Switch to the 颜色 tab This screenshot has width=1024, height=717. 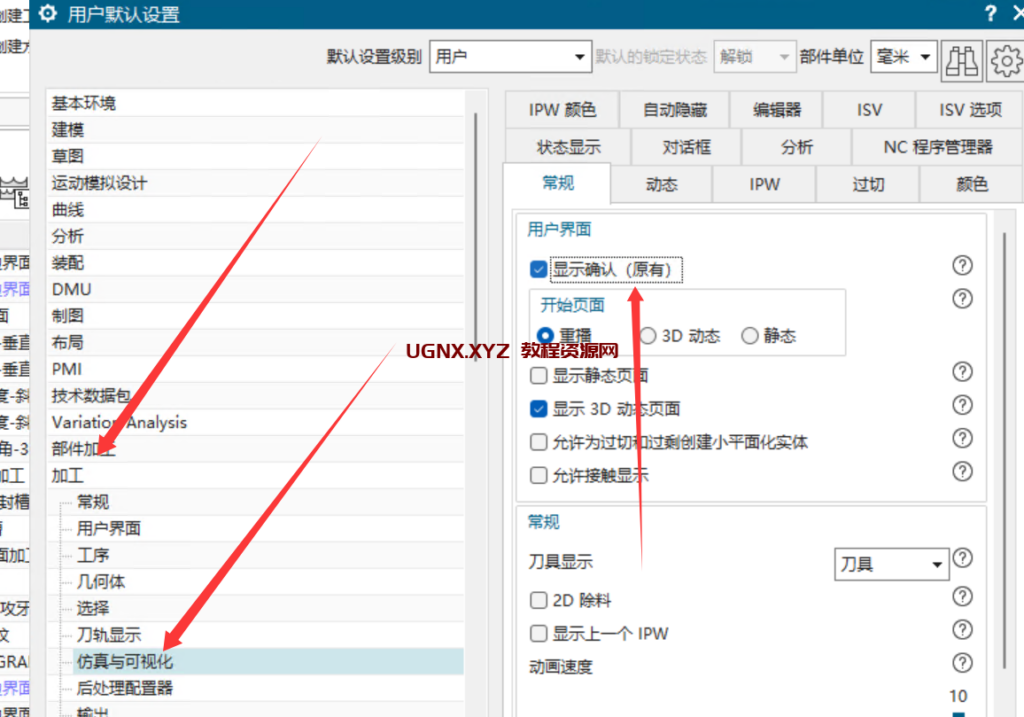pos(969,184)
